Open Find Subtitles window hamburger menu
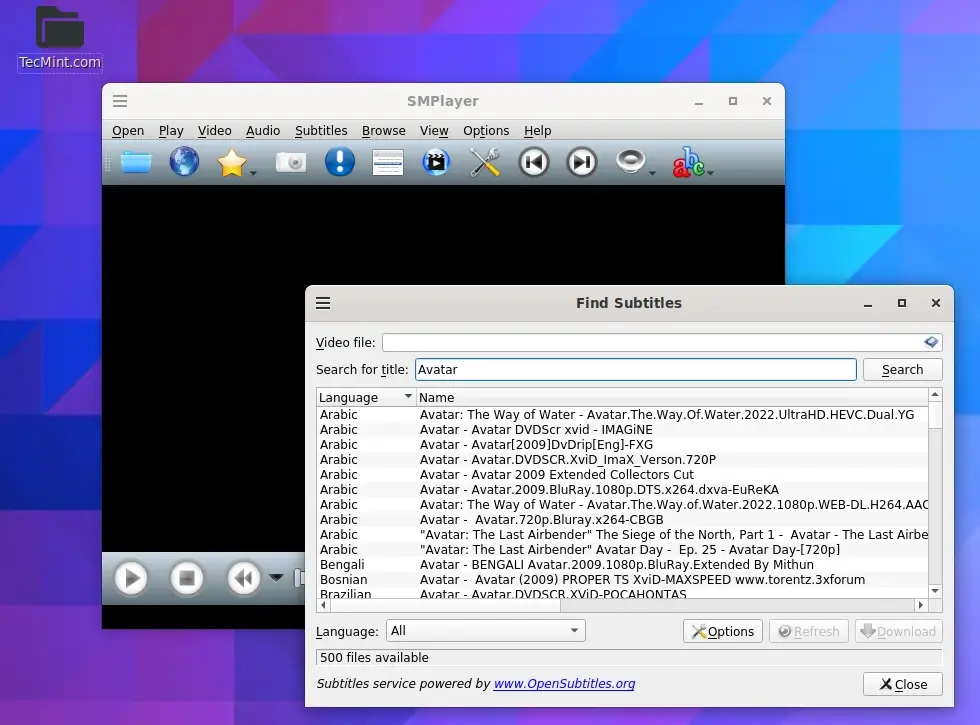 coord(323,303)
